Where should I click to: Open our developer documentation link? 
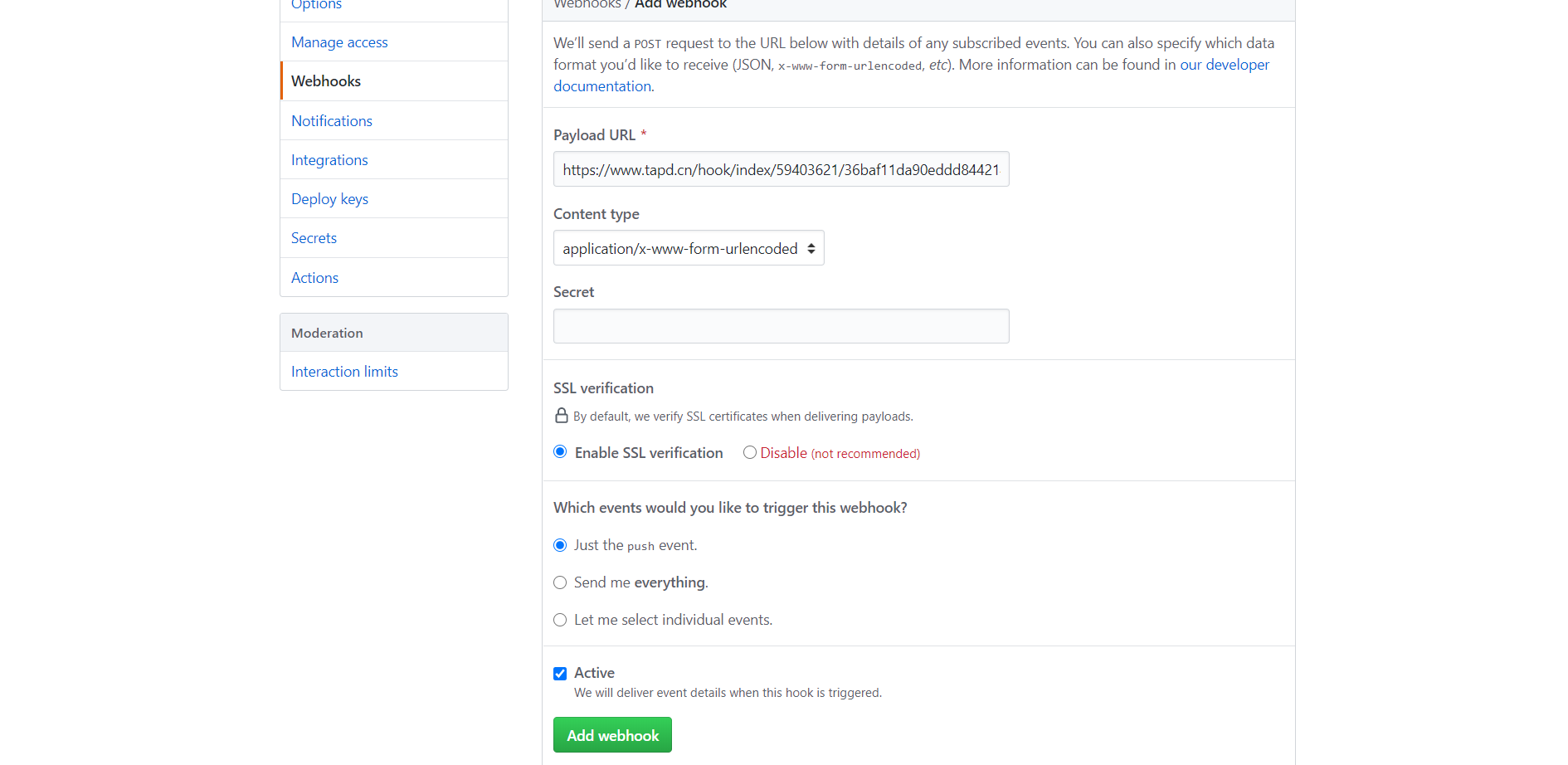coord(1225,64)
